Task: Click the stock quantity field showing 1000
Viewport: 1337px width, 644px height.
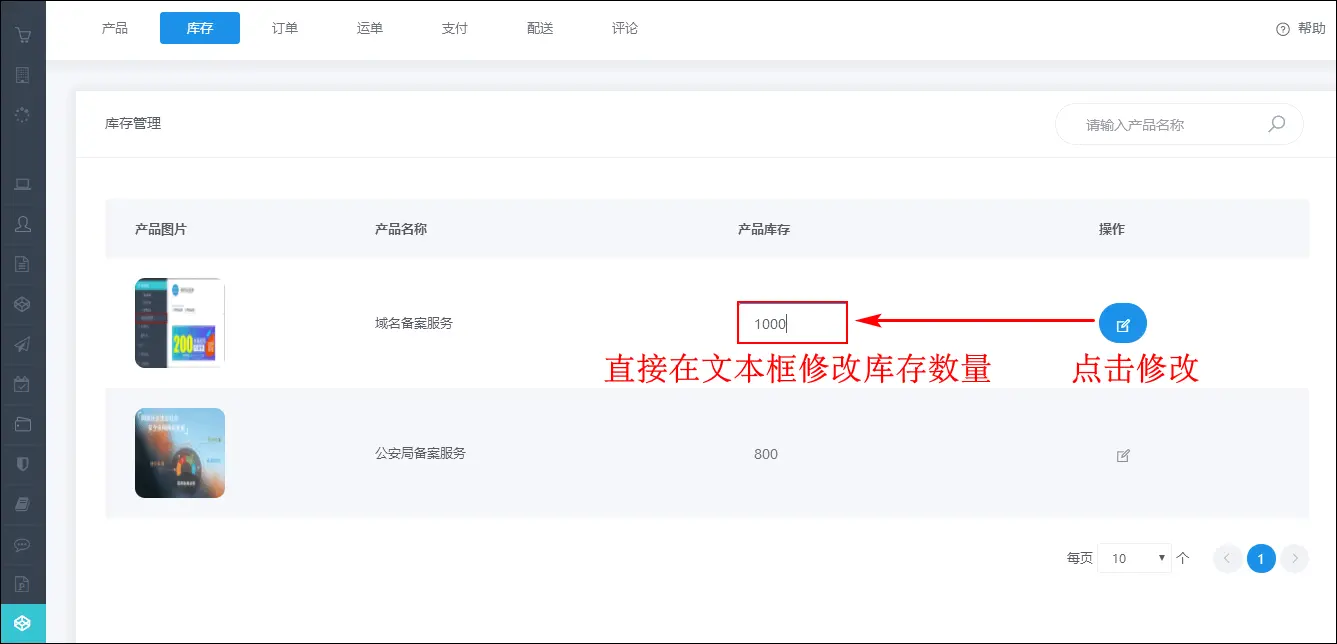Action: (792, 323)
